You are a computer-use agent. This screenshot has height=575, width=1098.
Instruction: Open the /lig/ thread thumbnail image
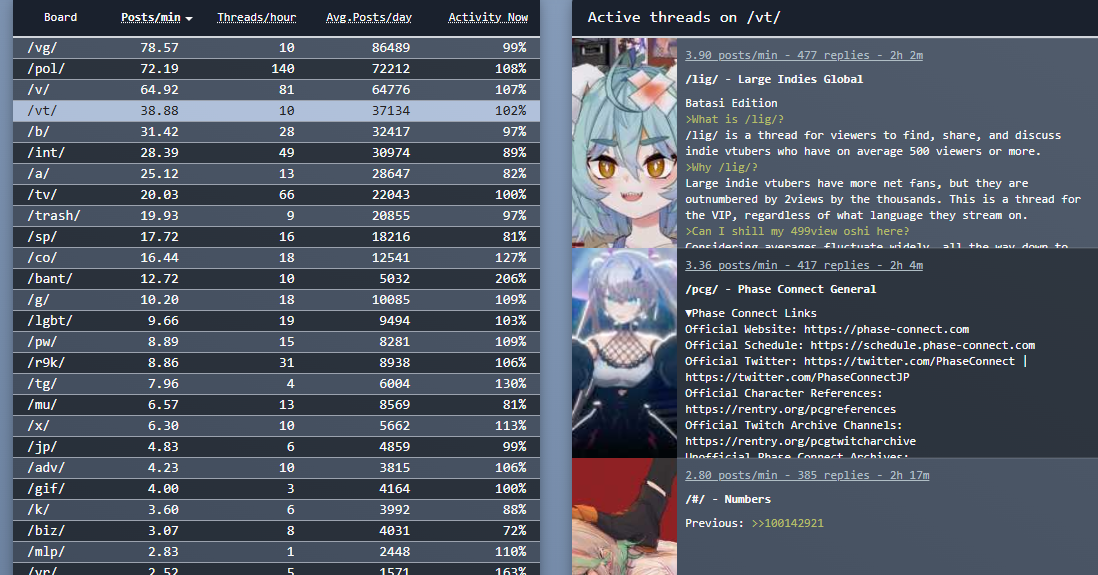click(625, 143)
